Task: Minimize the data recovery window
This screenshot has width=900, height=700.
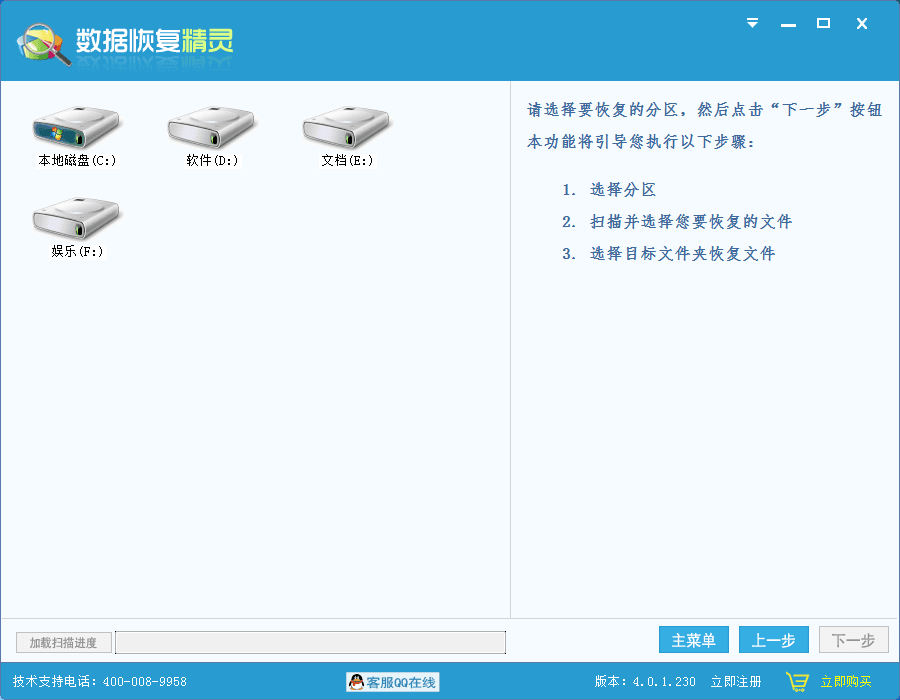Action: [788, 25]
